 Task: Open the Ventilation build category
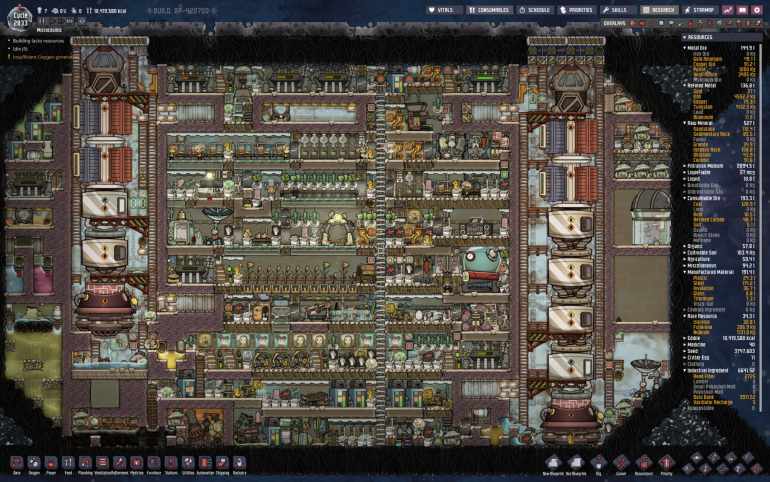tap(102, 464)
